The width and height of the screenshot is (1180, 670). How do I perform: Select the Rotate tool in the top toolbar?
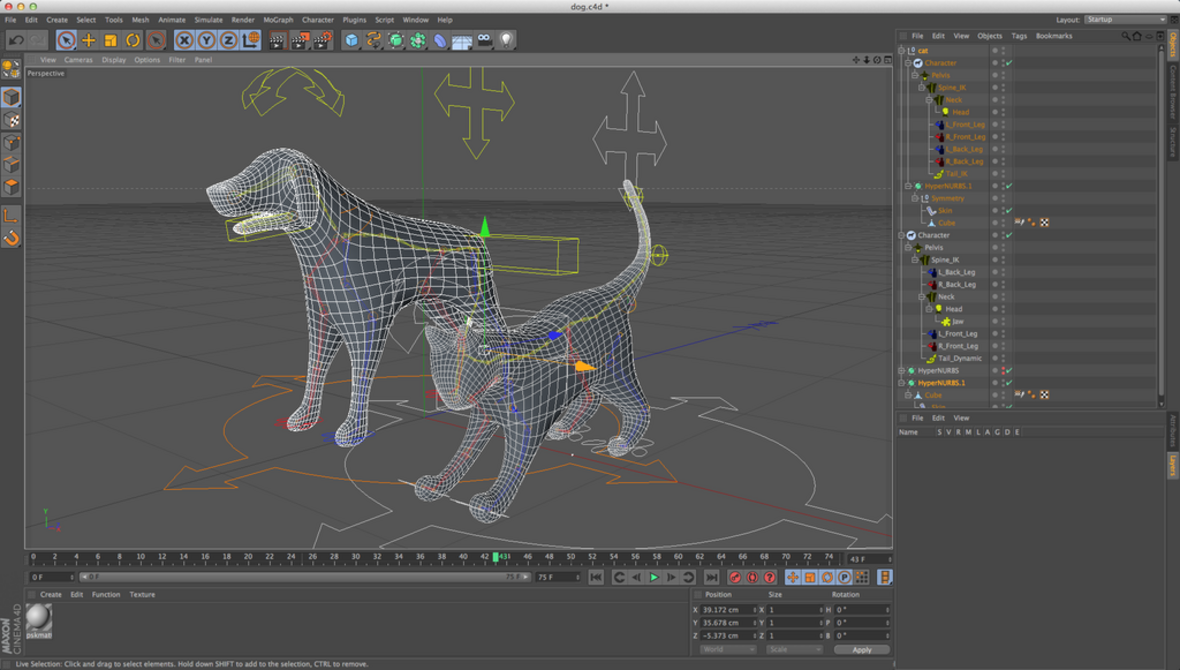coord(132,40)
